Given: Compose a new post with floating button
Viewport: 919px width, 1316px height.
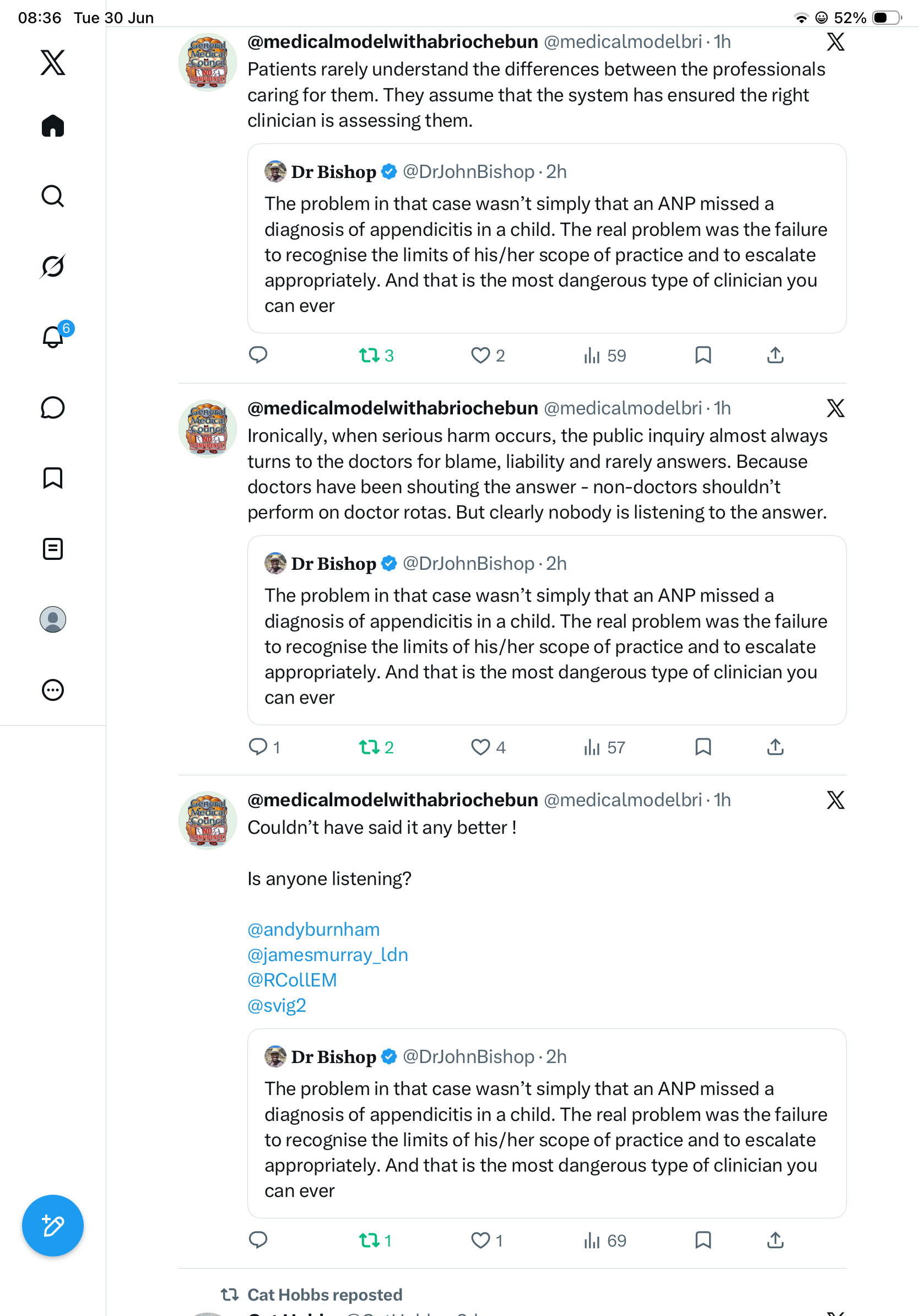Looking at the screenshot, I should coord(53,1226).
